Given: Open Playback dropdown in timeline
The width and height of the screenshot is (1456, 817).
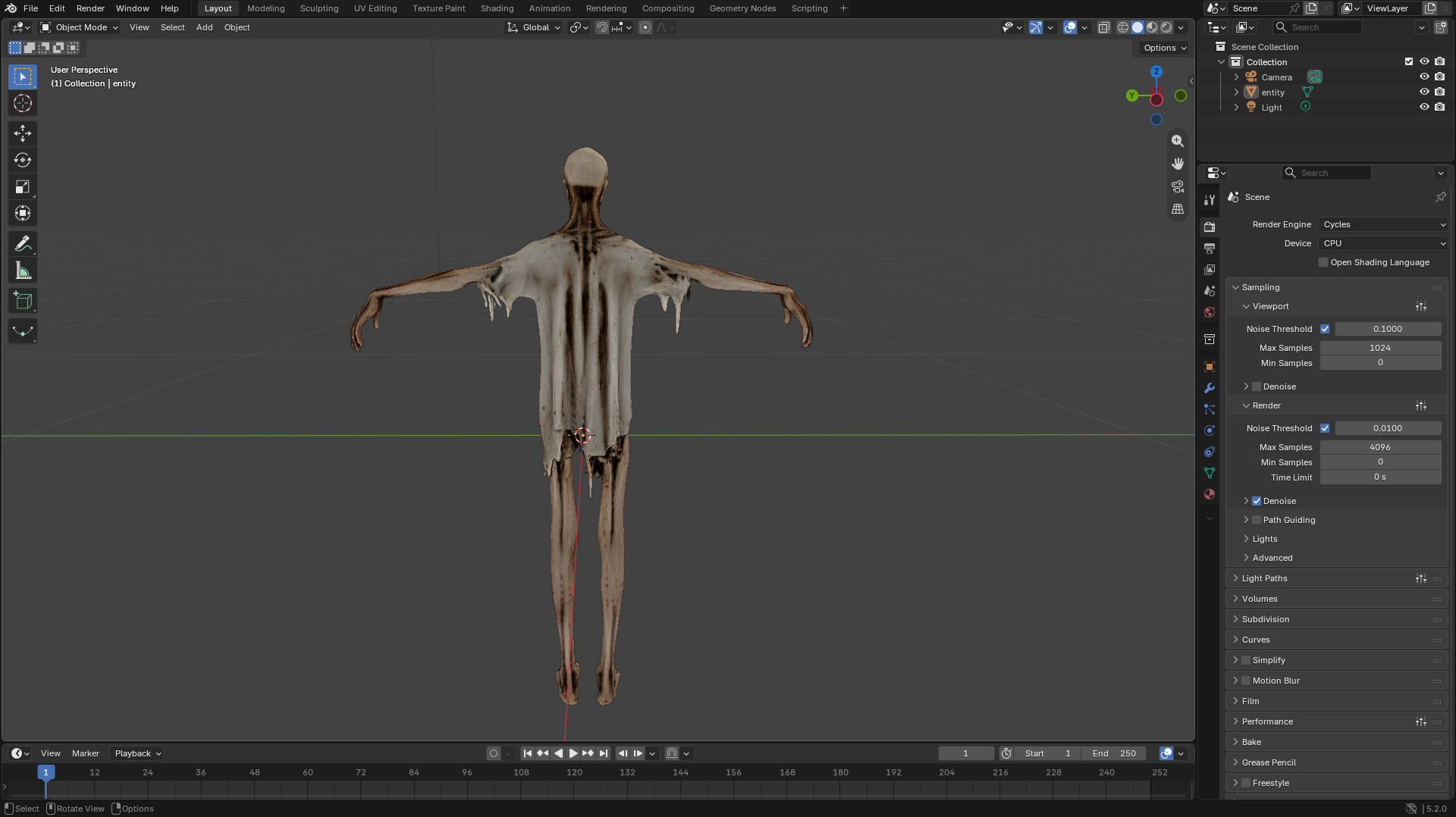Looking at the screenshot, I should 137,753.
